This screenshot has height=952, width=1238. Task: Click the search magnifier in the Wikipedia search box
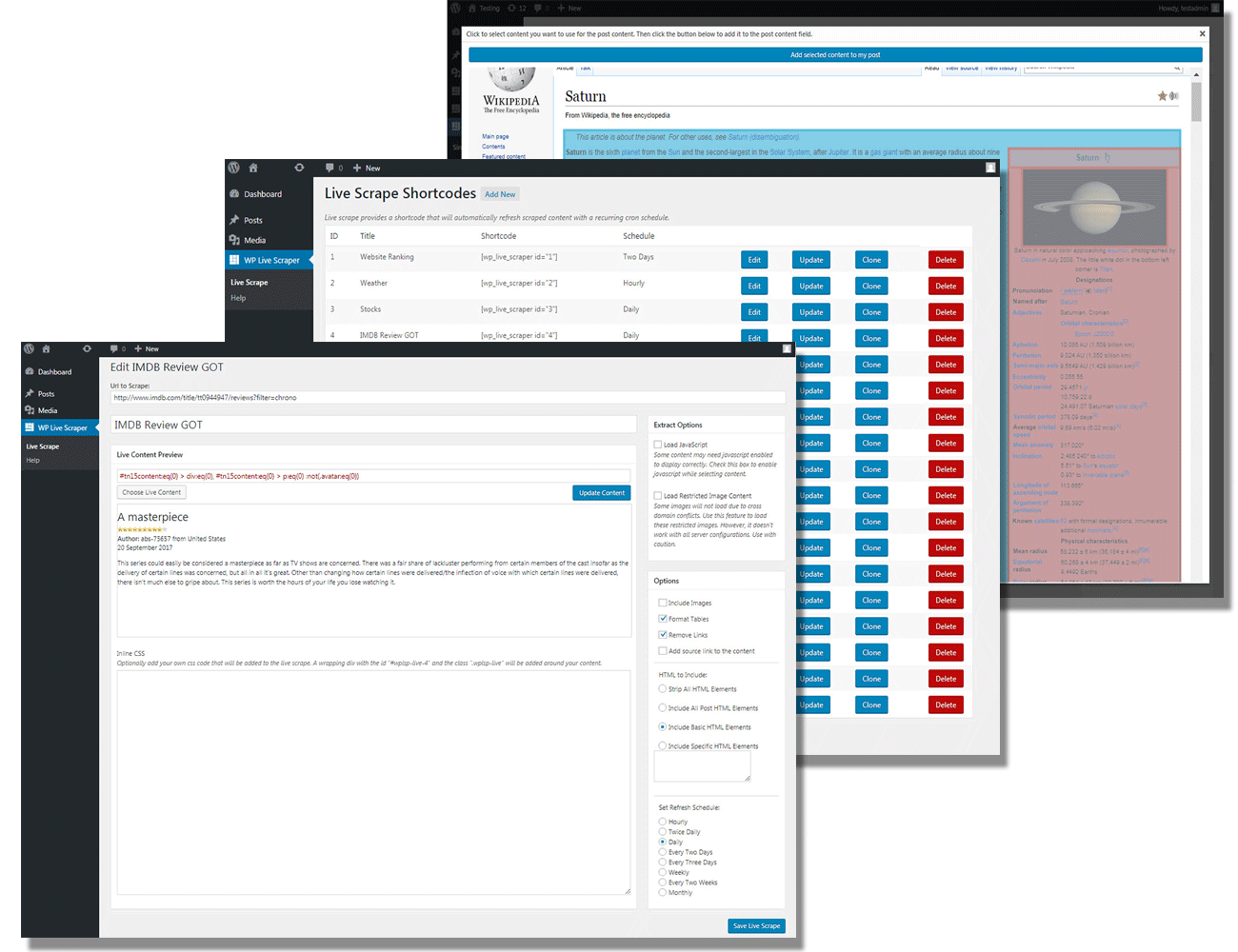click(x=1177, y=68)
